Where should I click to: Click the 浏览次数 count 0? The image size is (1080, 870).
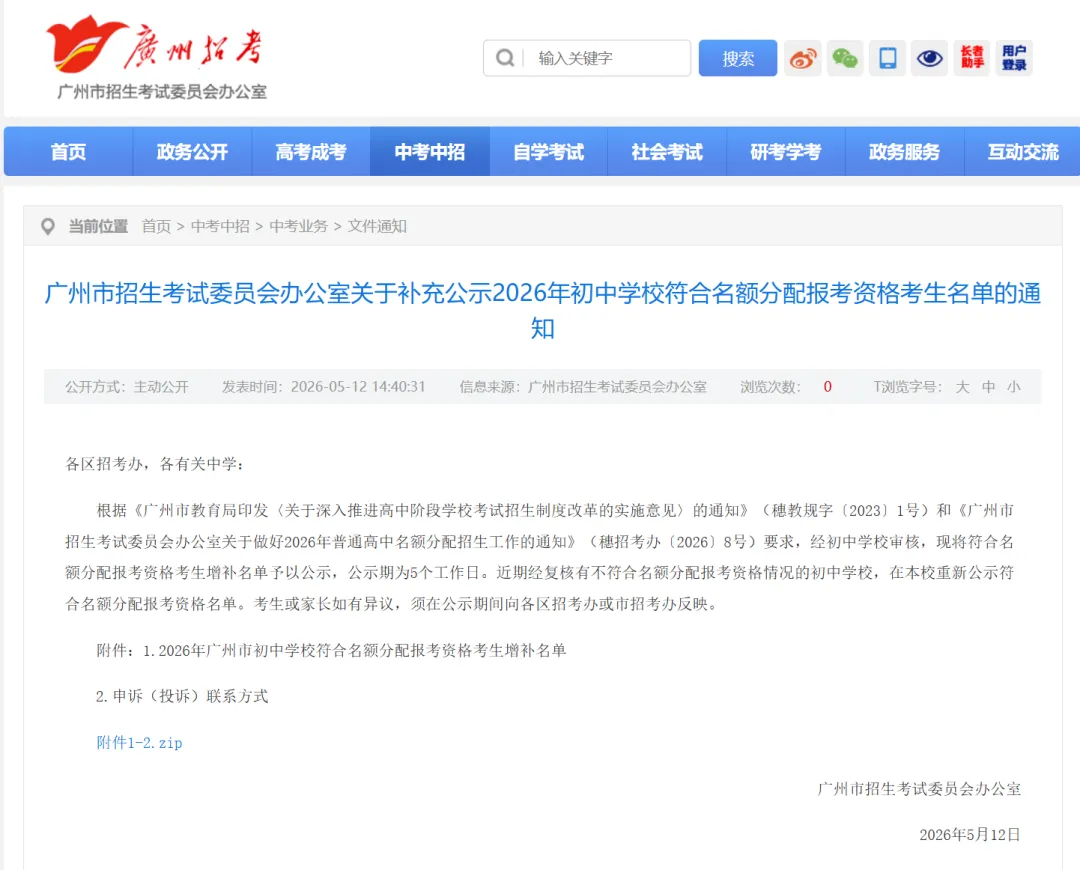tap(827, 387)
